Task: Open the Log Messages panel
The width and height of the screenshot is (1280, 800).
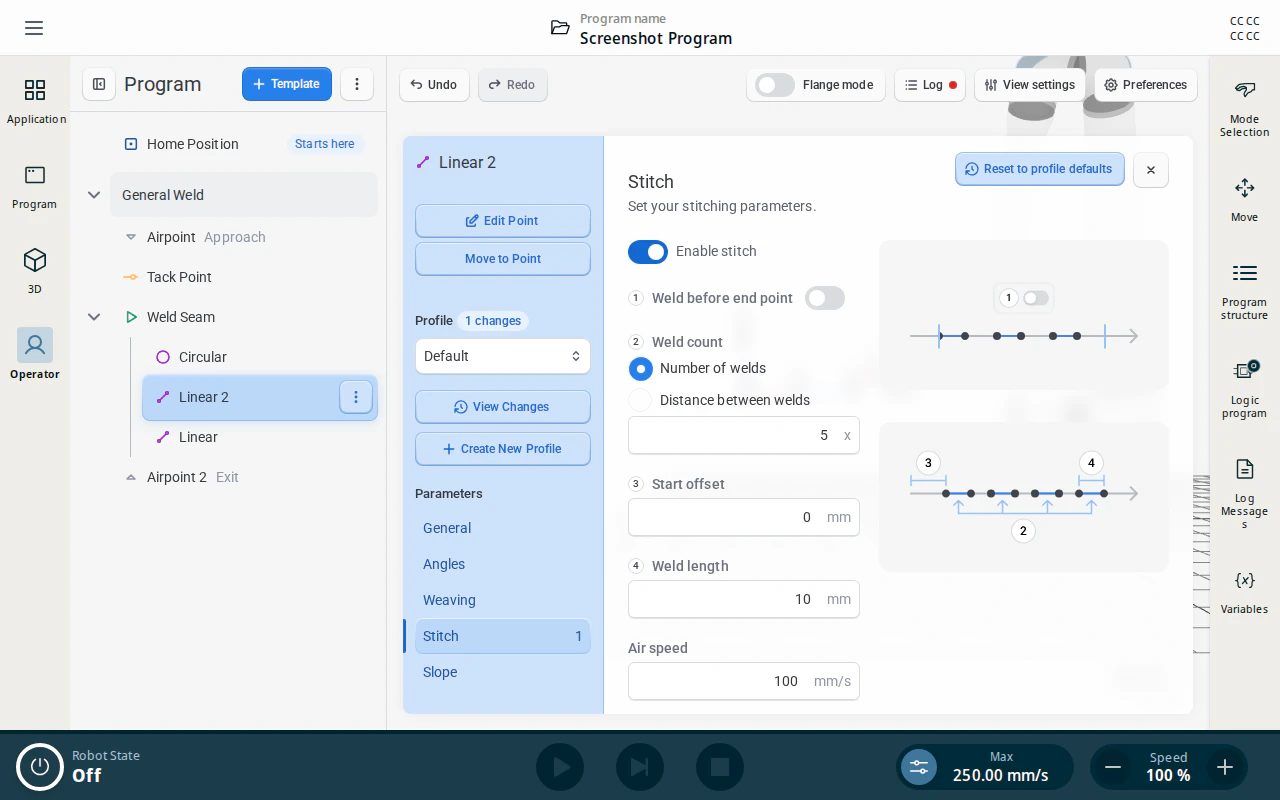Action: click(x=1244, y=494)
